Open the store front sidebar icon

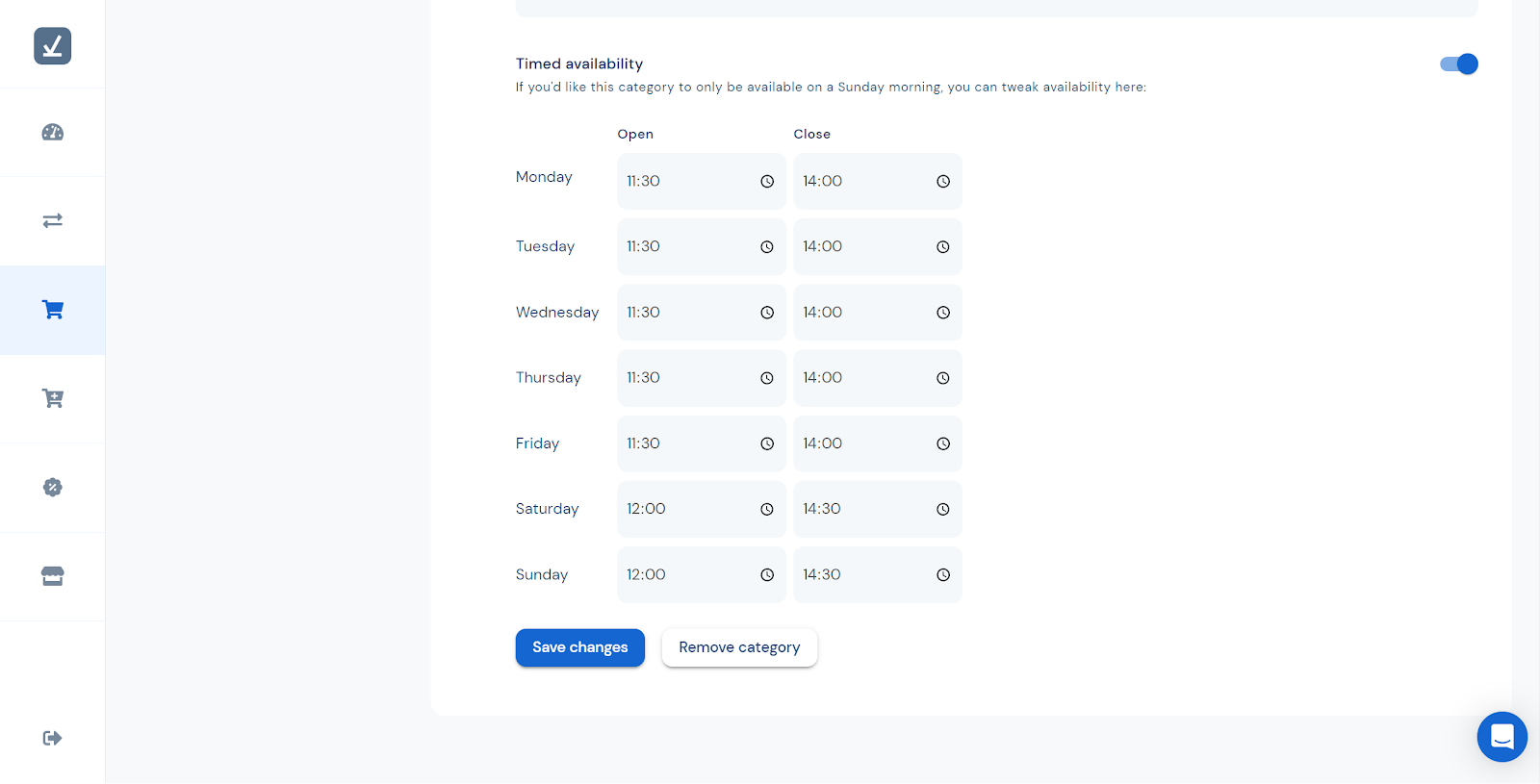point(52,575)
